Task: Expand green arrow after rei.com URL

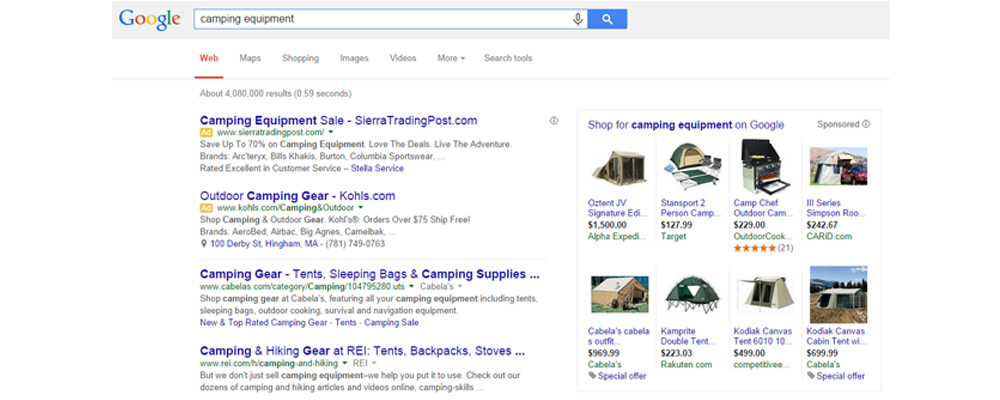Action: 345,364
